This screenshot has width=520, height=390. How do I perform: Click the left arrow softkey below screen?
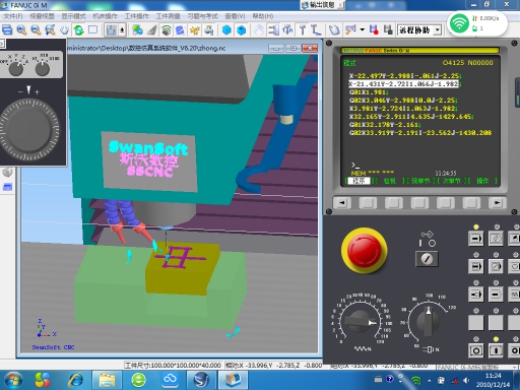(x=342, y=203)
